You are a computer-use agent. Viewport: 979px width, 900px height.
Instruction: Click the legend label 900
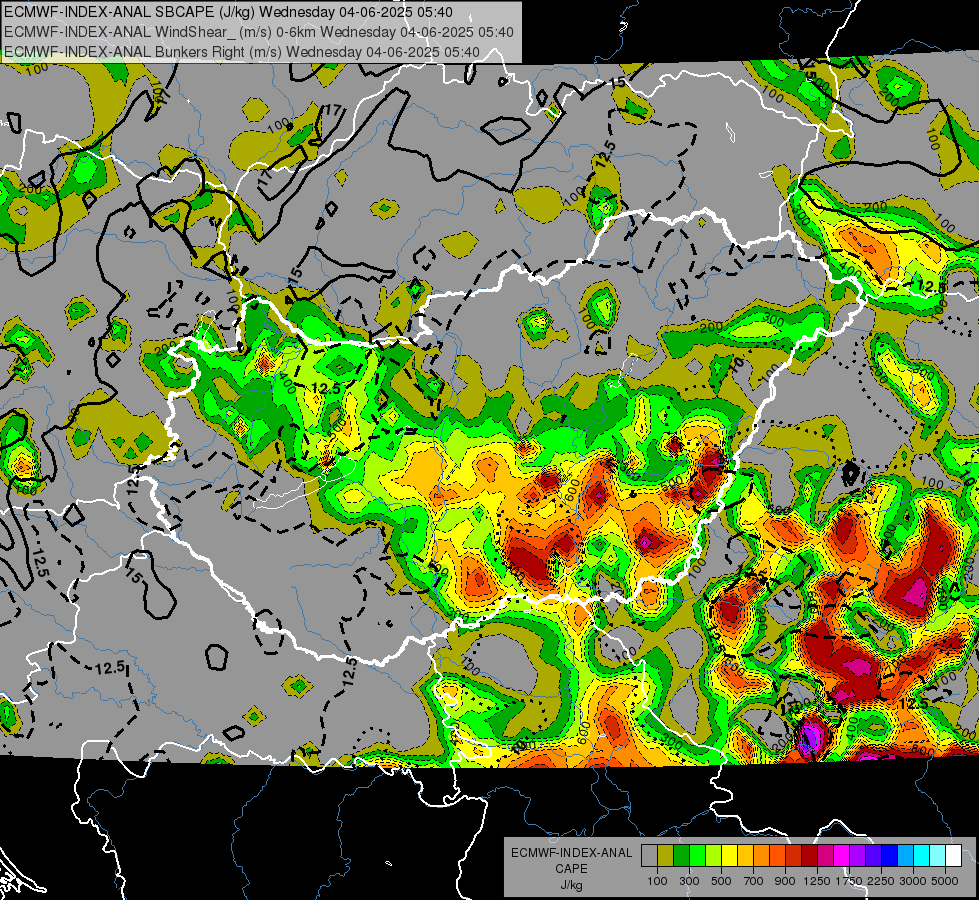click(x=785, y=881)
